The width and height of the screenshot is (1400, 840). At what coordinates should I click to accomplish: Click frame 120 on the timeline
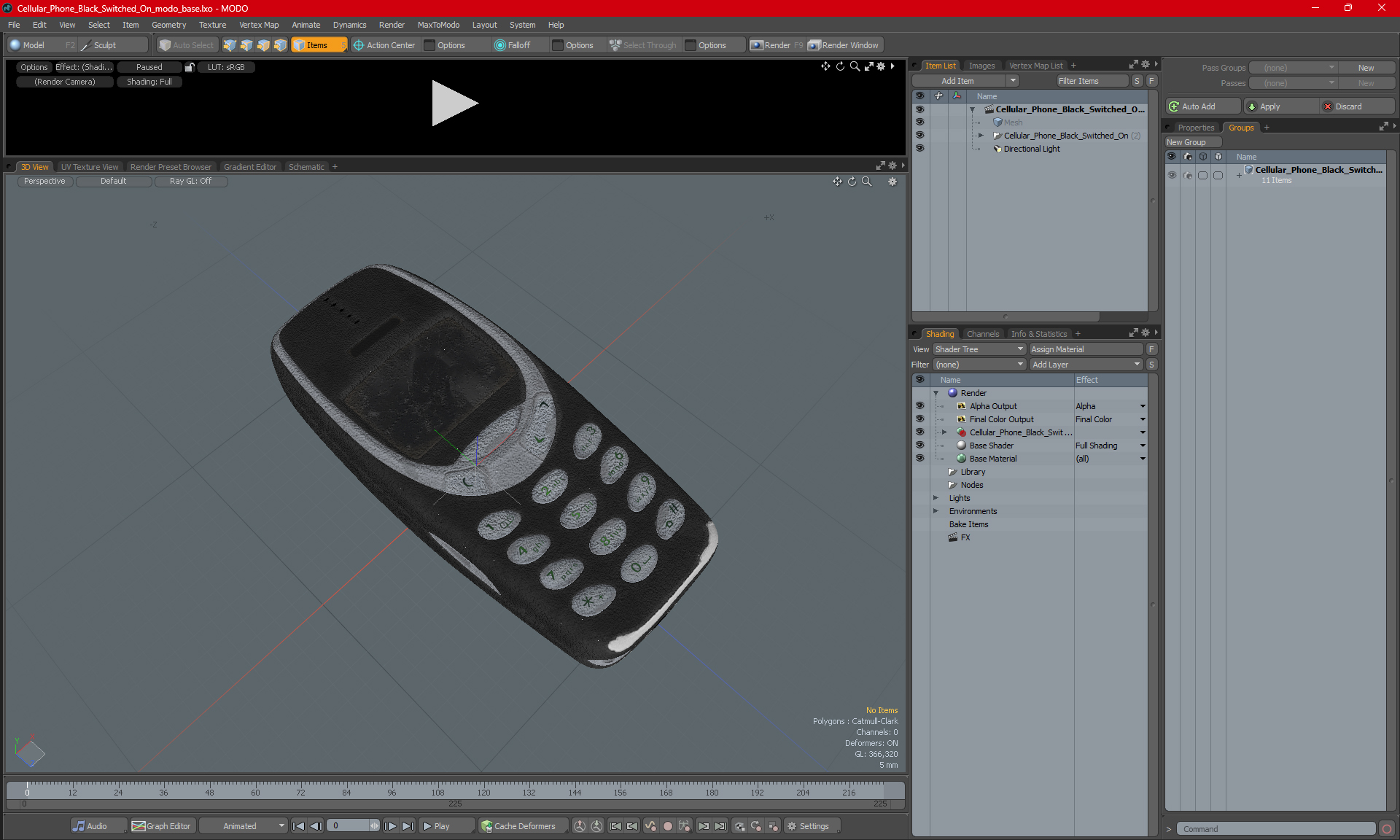tap(483, 788)
